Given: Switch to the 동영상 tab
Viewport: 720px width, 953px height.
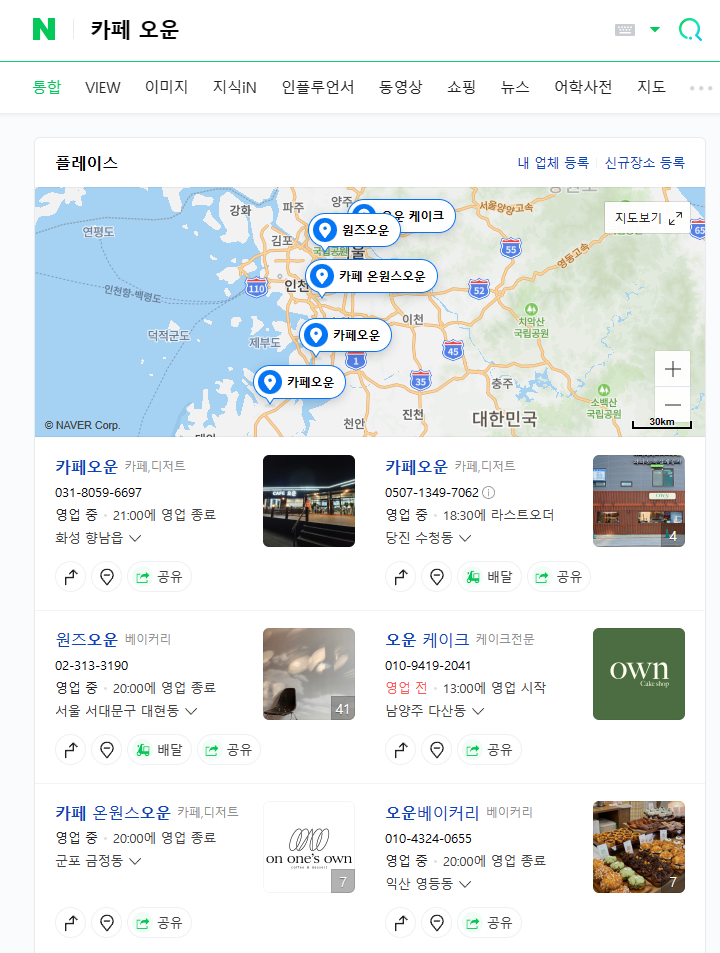Looking at the screenshot, I should pos(400,87).
